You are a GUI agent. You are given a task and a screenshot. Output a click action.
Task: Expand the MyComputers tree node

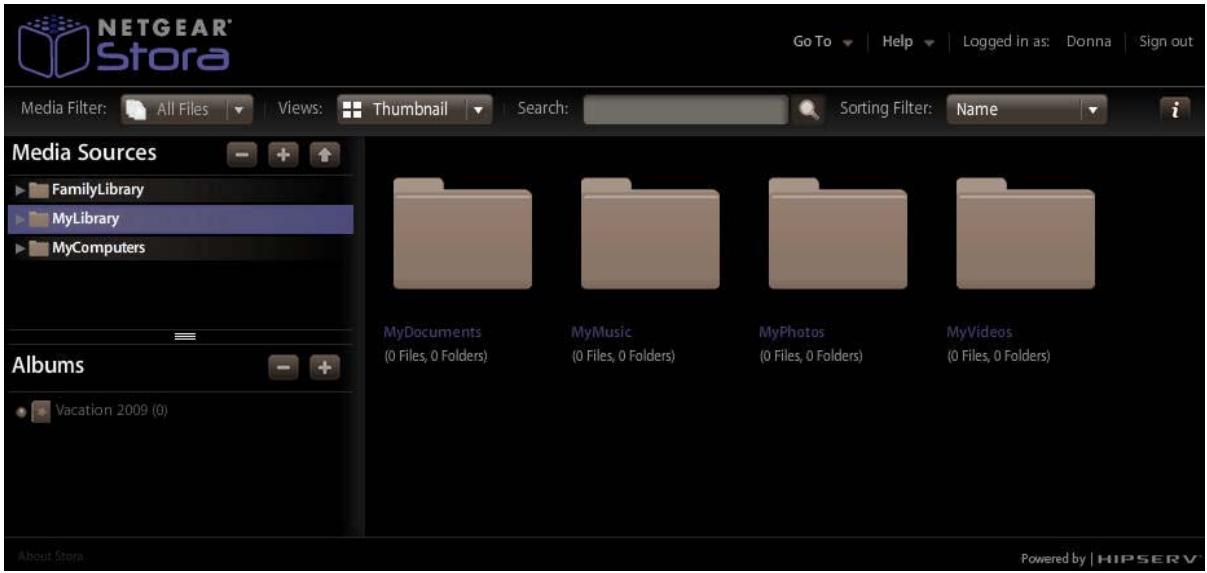click(x=21, y=248)
